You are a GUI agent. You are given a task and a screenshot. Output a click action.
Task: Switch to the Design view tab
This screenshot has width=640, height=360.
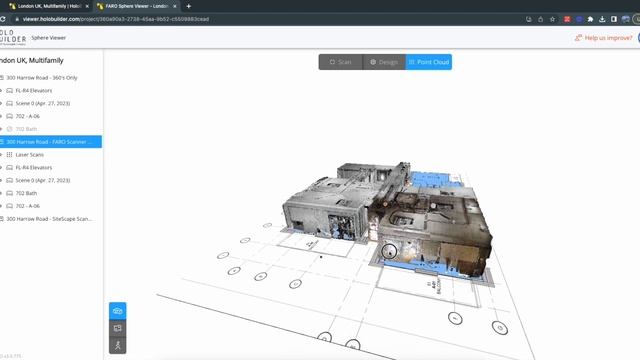384,62
